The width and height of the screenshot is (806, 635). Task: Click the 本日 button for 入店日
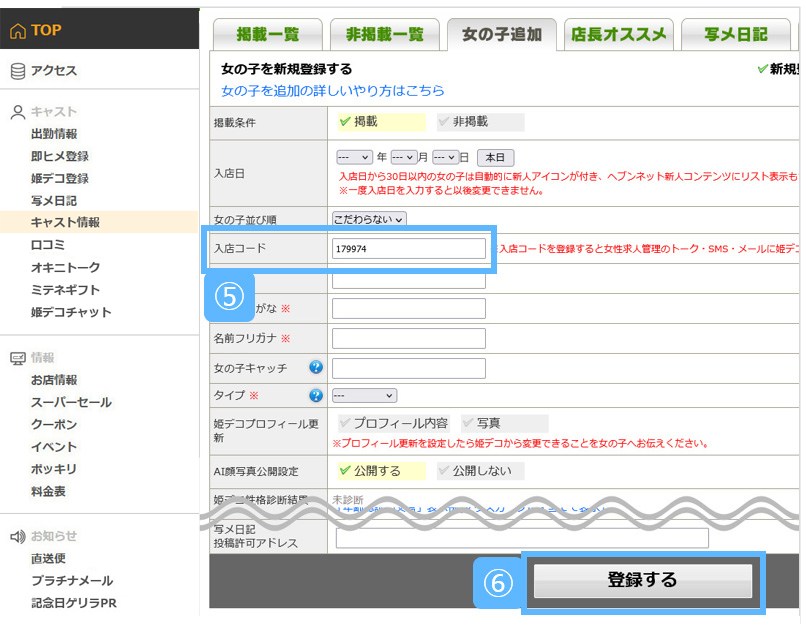click(496, 157)
